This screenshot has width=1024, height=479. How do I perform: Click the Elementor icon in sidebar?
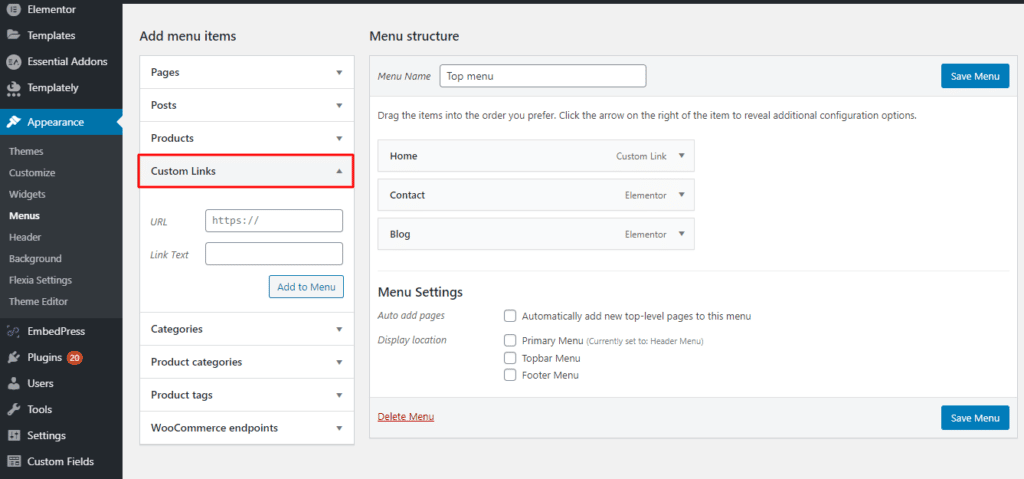[13, 9]
